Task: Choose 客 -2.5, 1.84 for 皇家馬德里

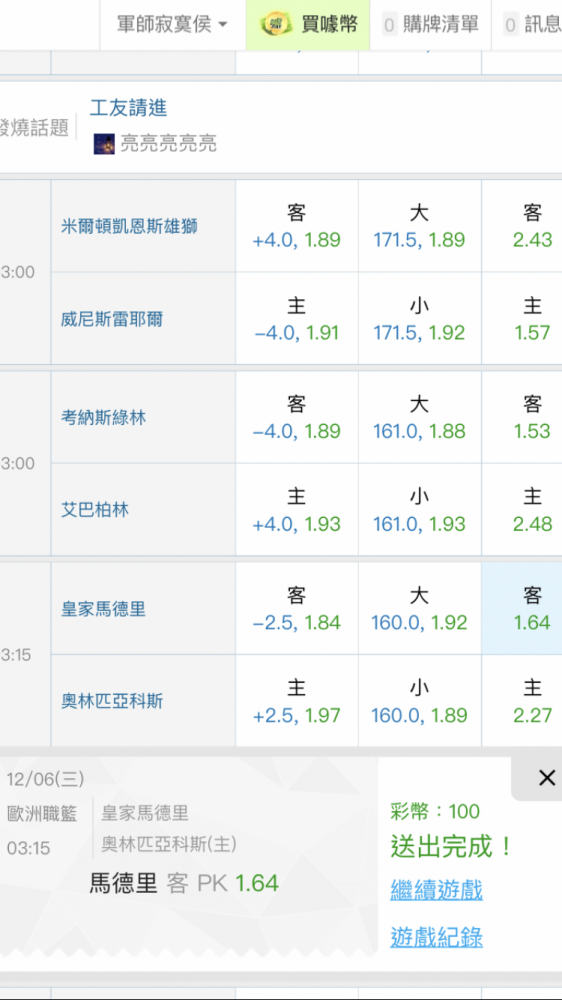Action: click(297, 608)
